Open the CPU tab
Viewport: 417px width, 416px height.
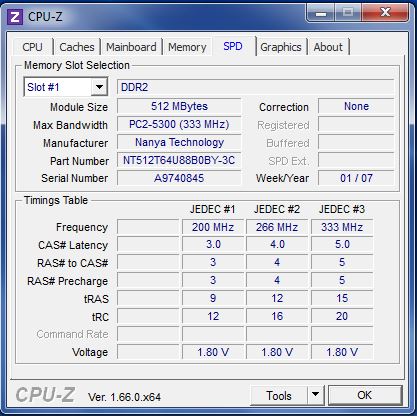coord(32,47)
